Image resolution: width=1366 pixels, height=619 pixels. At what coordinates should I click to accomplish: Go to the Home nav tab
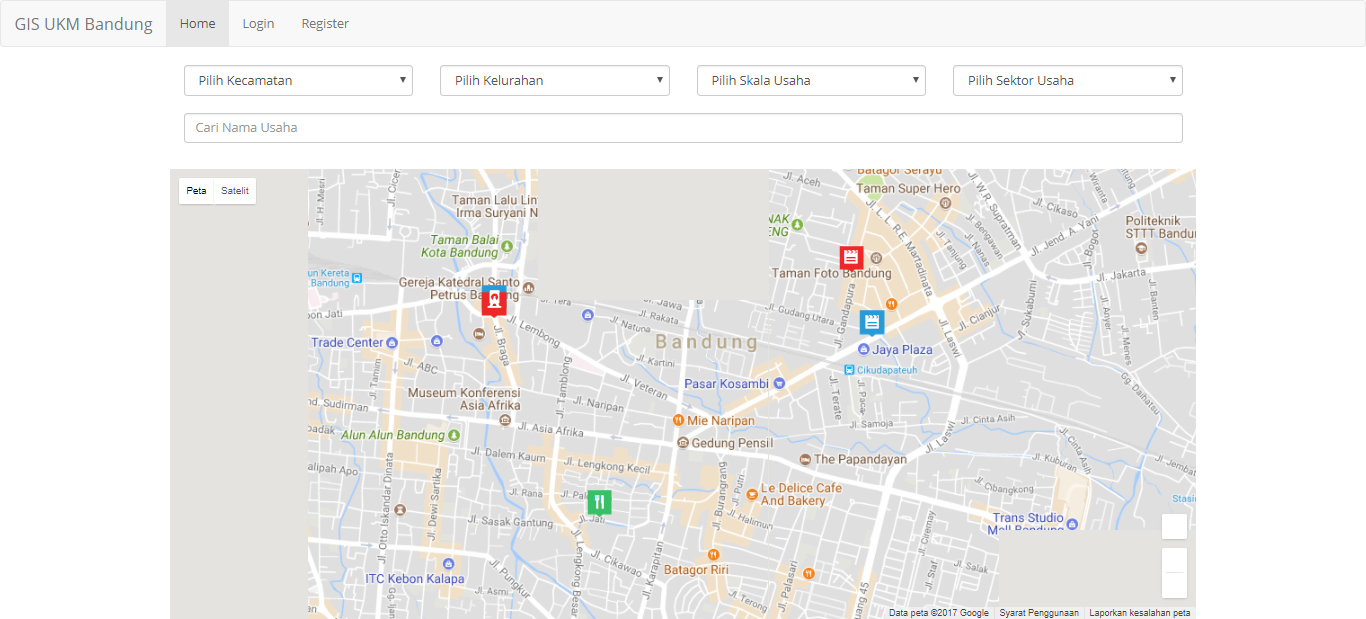[198, 23]
